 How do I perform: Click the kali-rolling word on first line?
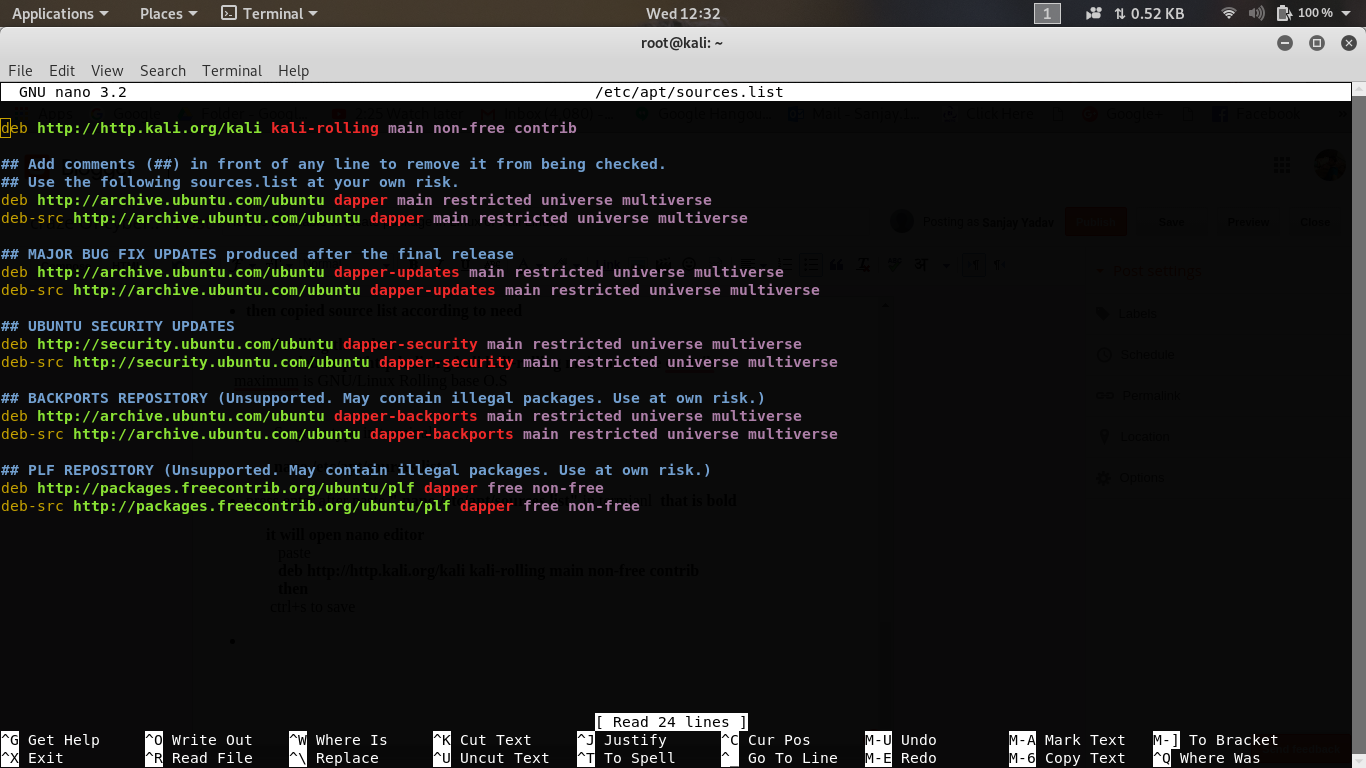[325, 128]
